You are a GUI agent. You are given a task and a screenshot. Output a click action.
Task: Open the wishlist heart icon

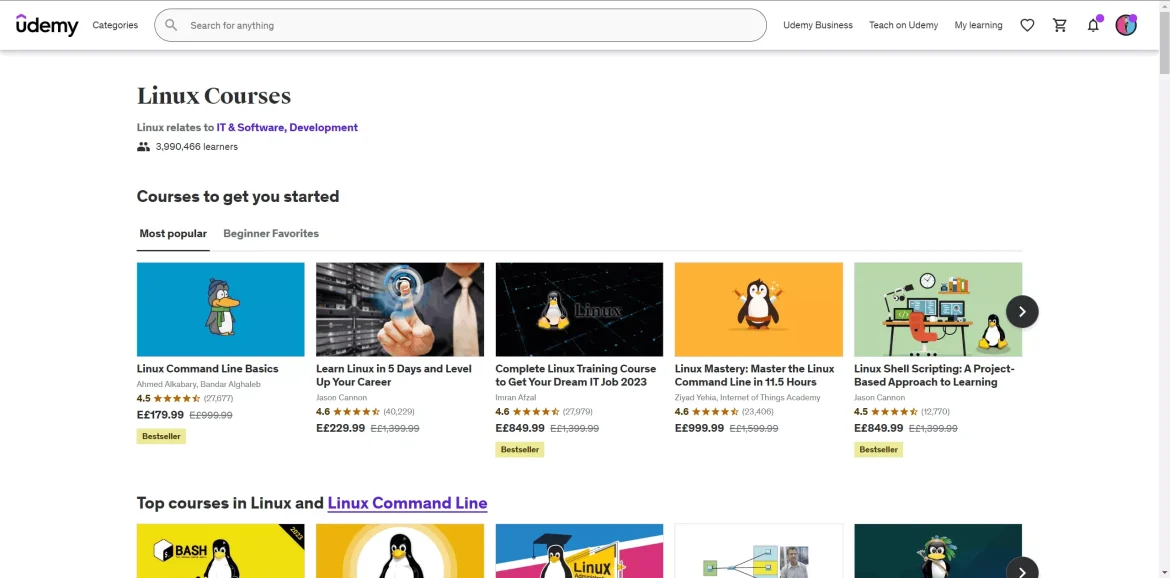pos(1027,25)
